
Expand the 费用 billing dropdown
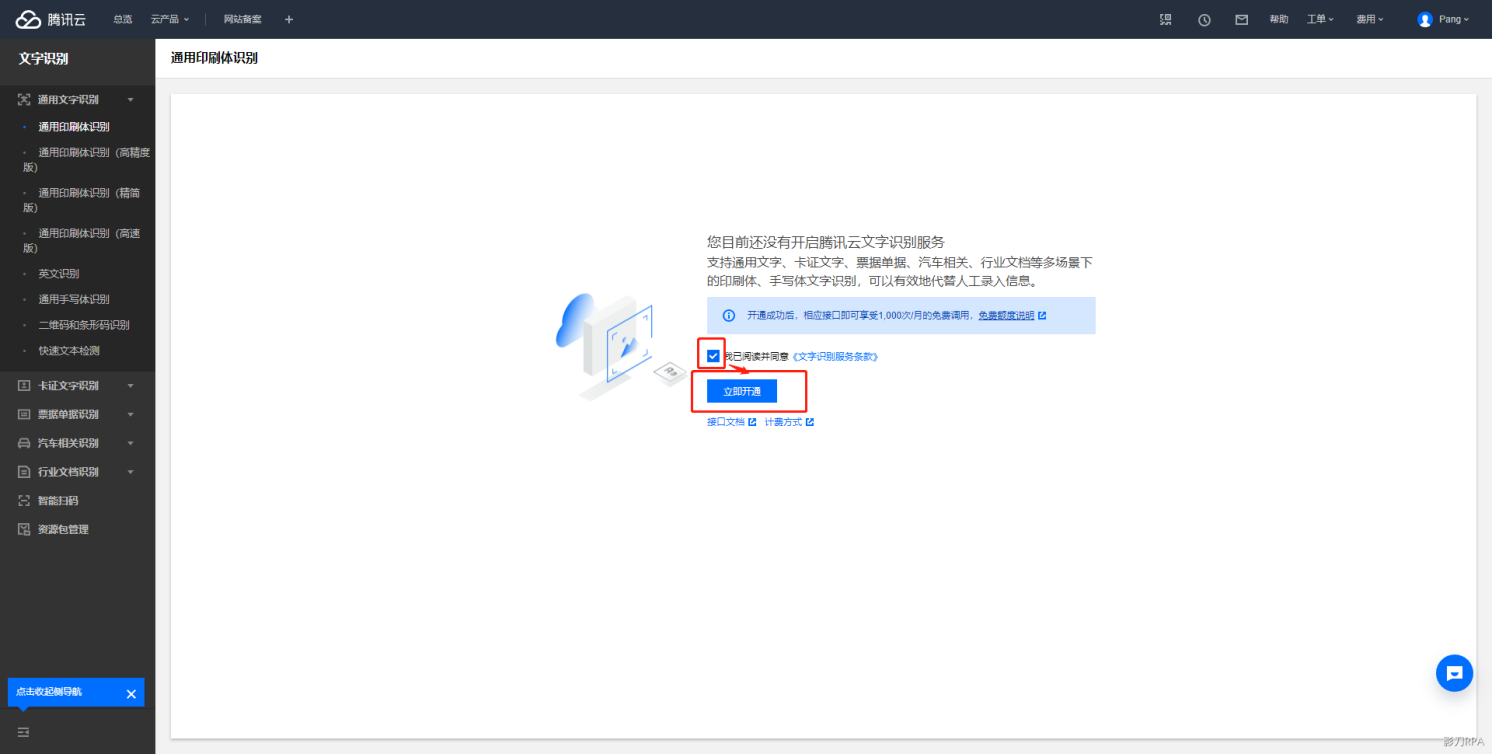[1370, 19]
